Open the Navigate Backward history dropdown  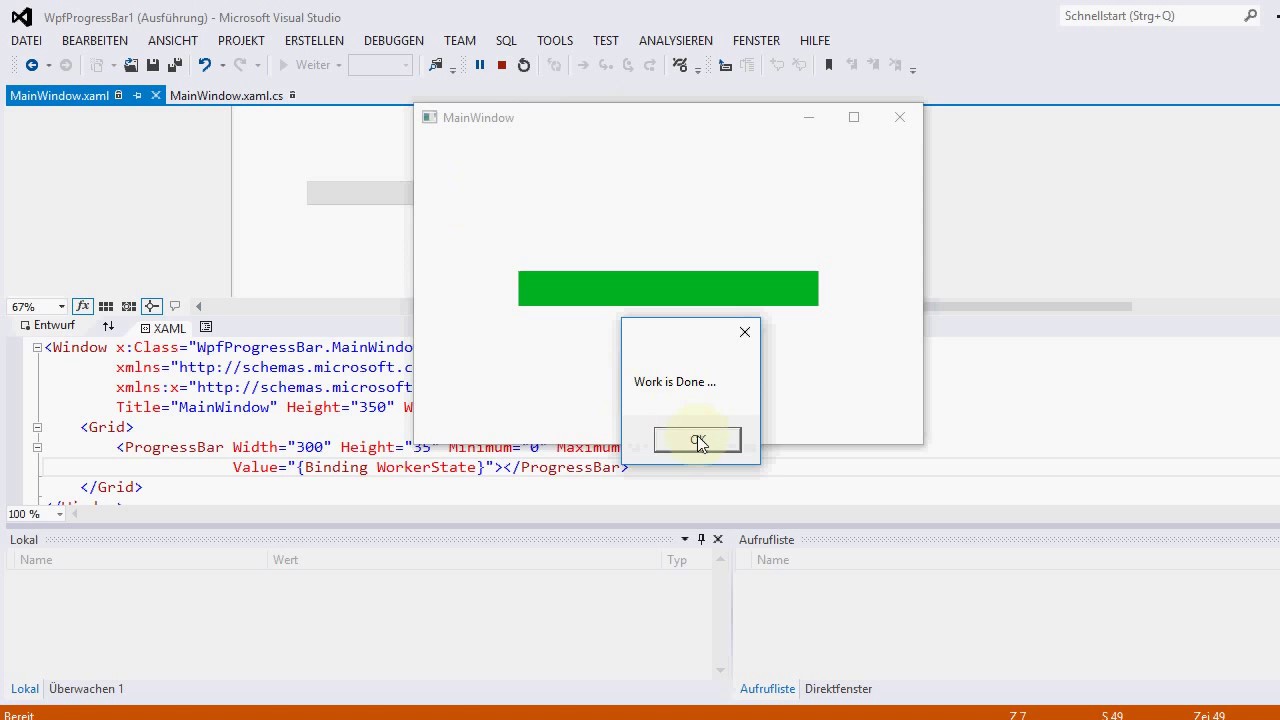[x=48, y=65]
